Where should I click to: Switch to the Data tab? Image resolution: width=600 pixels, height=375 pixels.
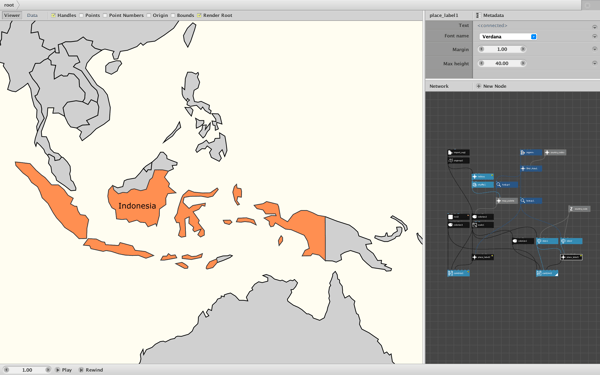(32, 15)
